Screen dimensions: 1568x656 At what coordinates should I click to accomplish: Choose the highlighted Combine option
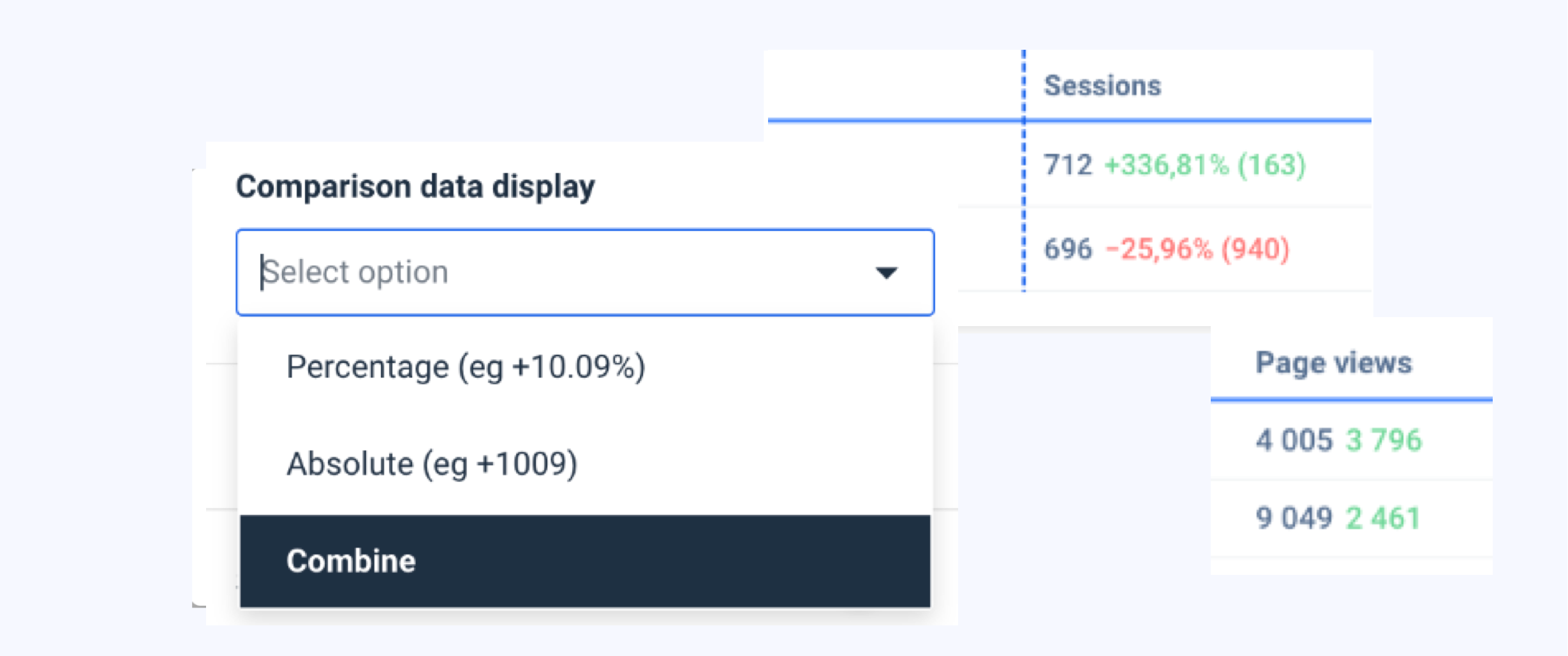(351, 562)
